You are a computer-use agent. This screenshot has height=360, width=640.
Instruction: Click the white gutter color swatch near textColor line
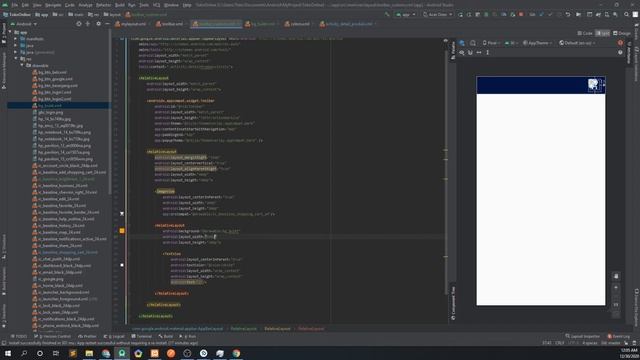tap(122, 265)
